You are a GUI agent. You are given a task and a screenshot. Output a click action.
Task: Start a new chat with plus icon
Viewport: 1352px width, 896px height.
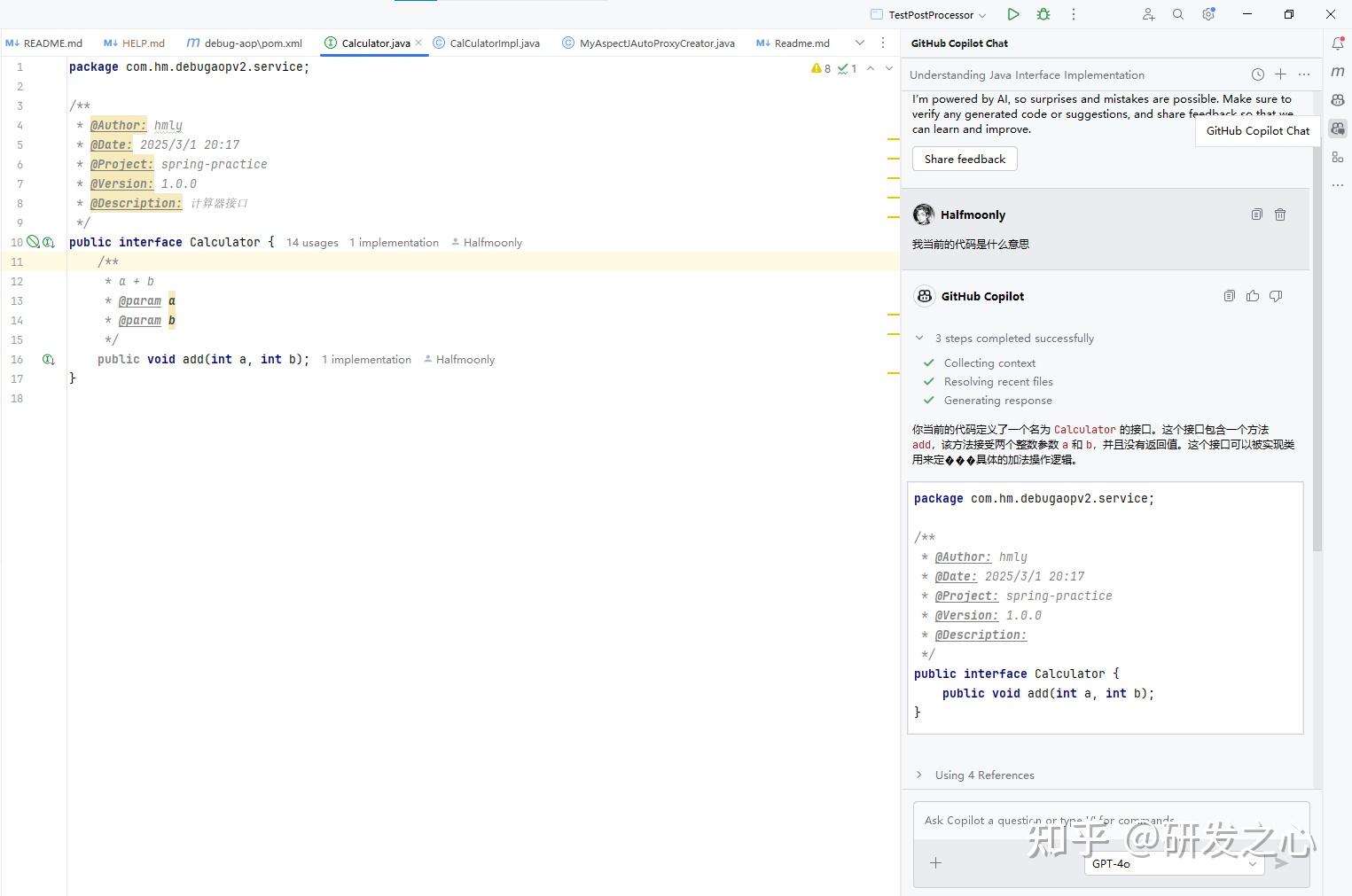click(x=1280, y=74)
